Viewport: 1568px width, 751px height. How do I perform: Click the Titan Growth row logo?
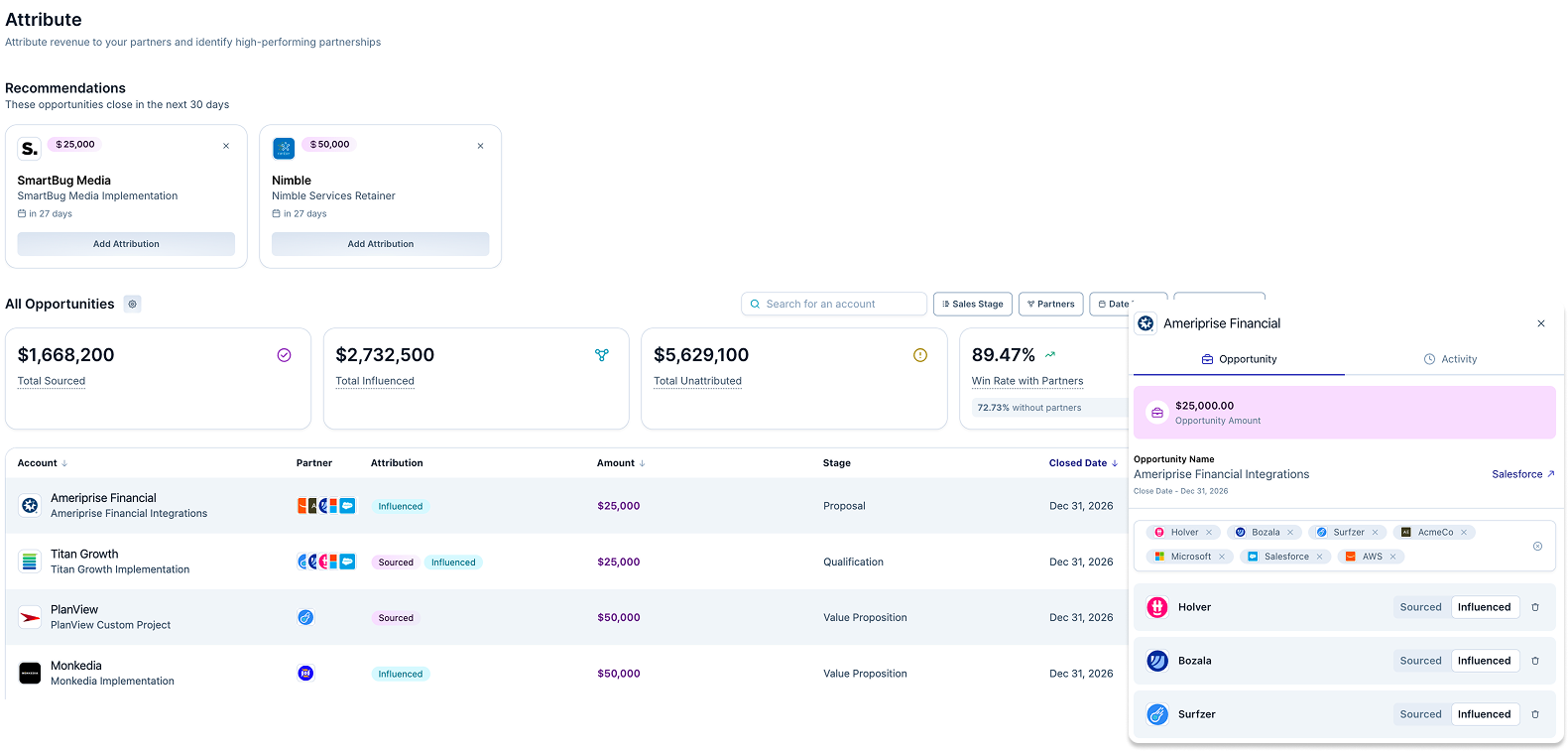pyautogui.click(x=30, y=562)
